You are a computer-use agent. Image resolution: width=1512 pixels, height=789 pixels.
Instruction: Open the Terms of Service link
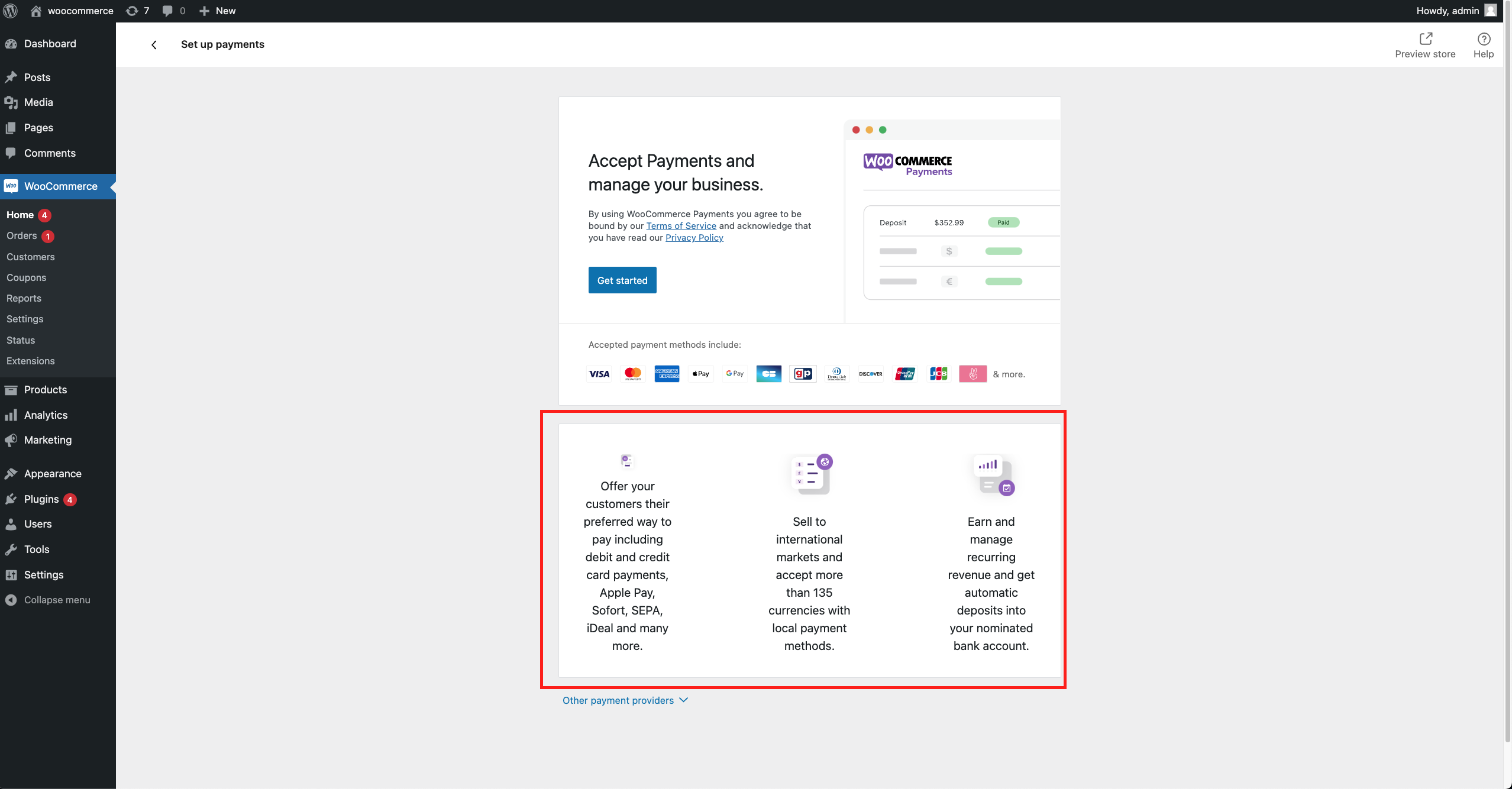point(681,225)
